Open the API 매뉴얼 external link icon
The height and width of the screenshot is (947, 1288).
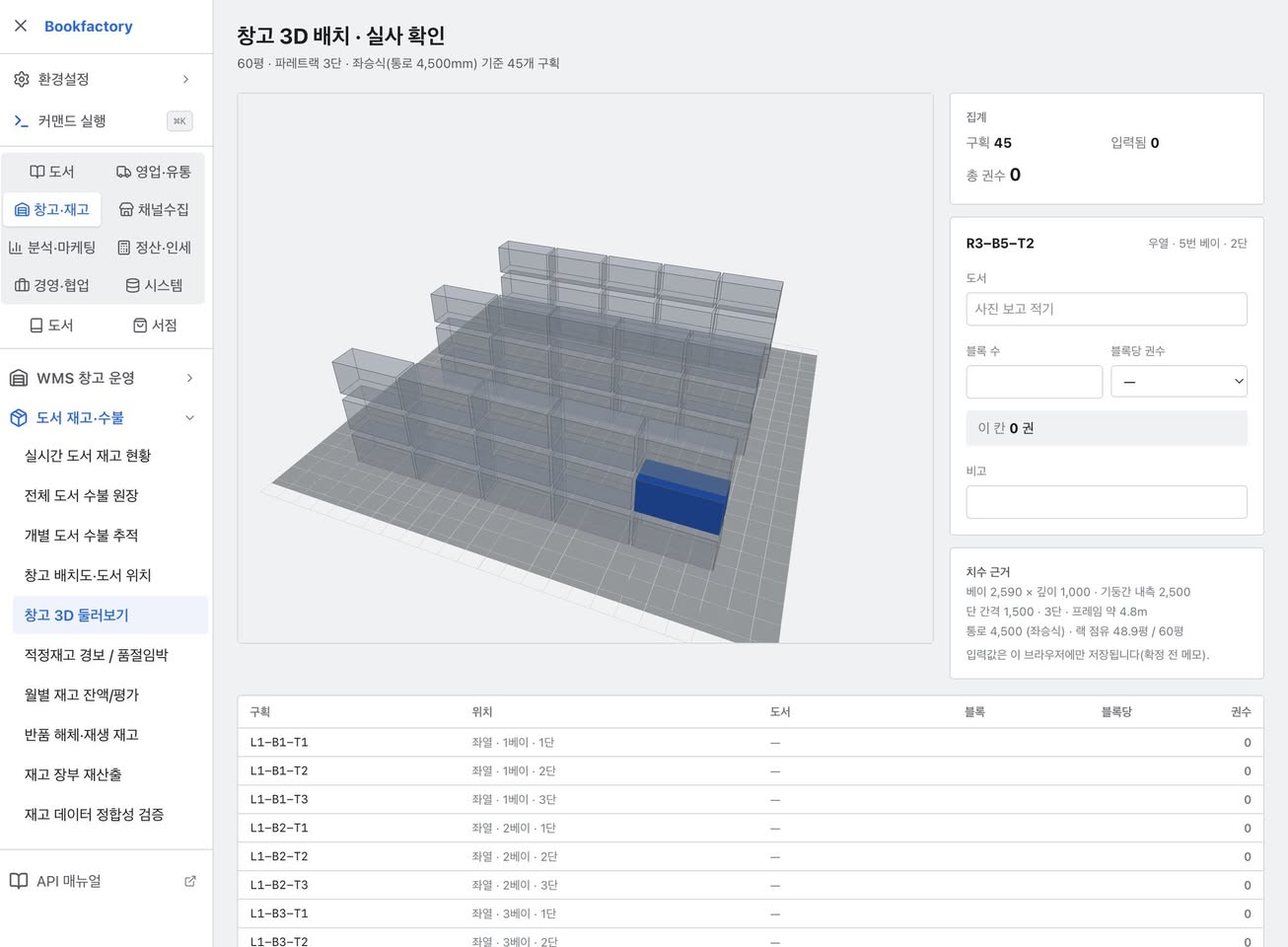pyautogui.click(x=190, y=881)
